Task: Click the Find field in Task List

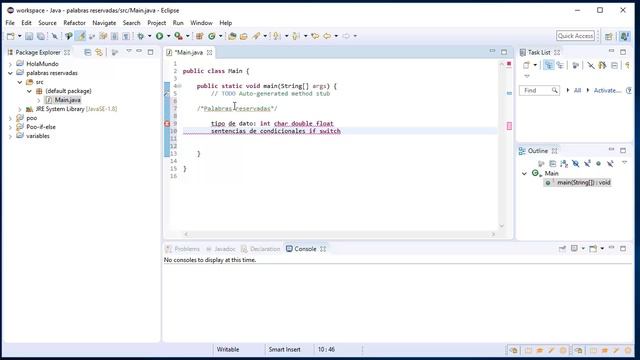Action: pyautogui.click(x=539, y=90)
